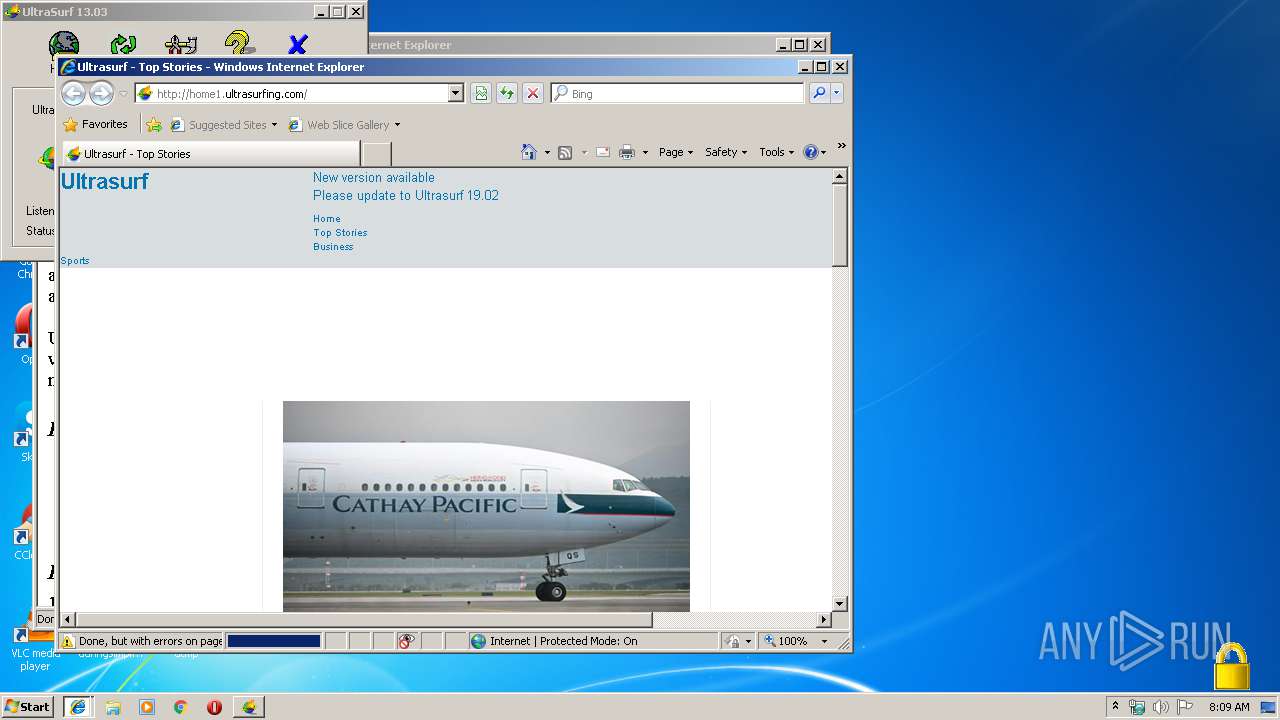Open Opera browser from the taskbar
This screenshot has height=720, width=1280.
coord(214,707)
